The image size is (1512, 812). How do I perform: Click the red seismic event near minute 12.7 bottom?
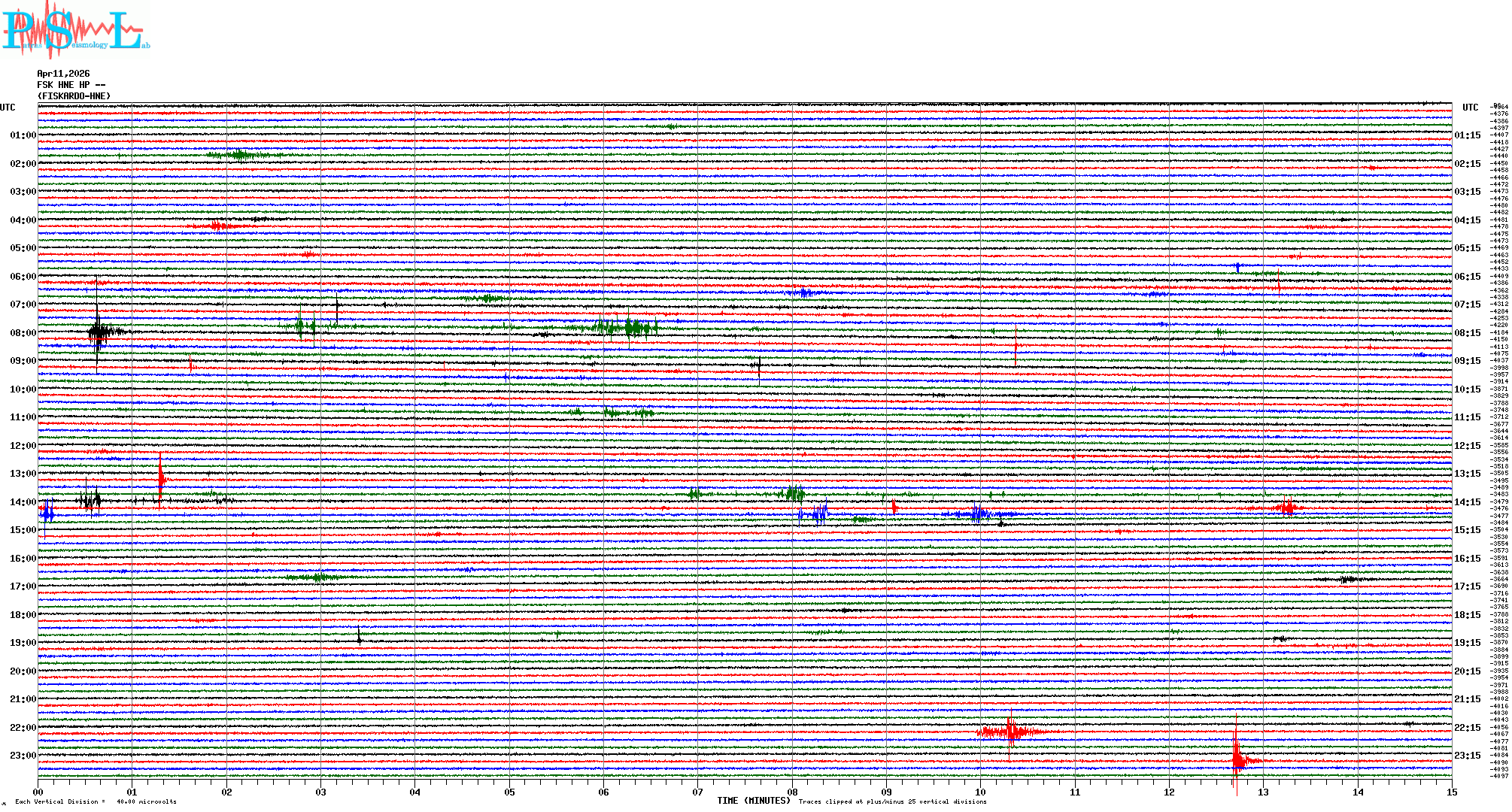(x=1237, y=760)
